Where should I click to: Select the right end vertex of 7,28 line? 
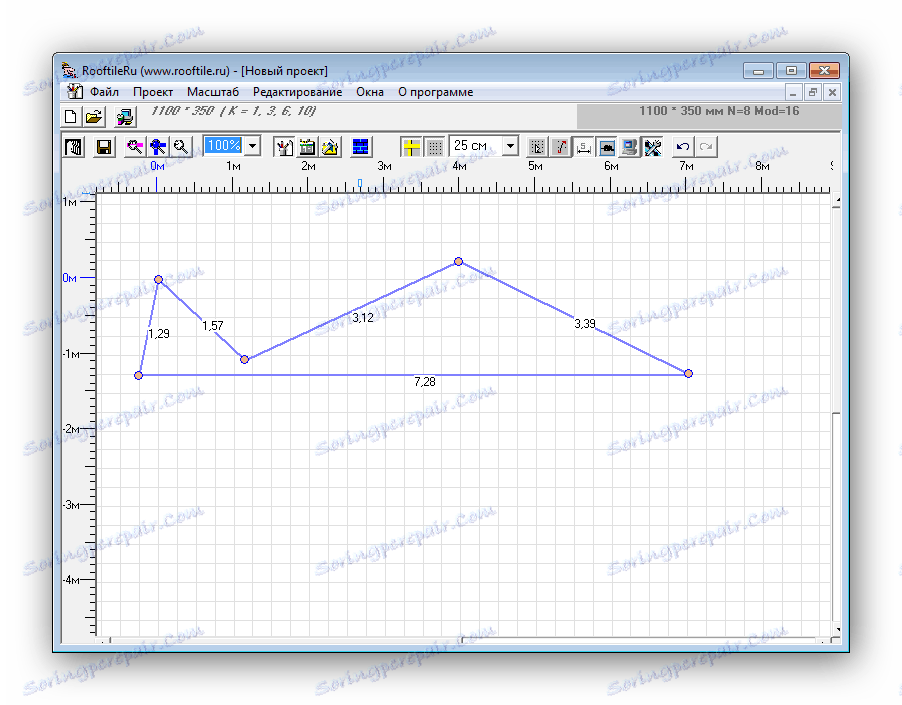(689, 374)
